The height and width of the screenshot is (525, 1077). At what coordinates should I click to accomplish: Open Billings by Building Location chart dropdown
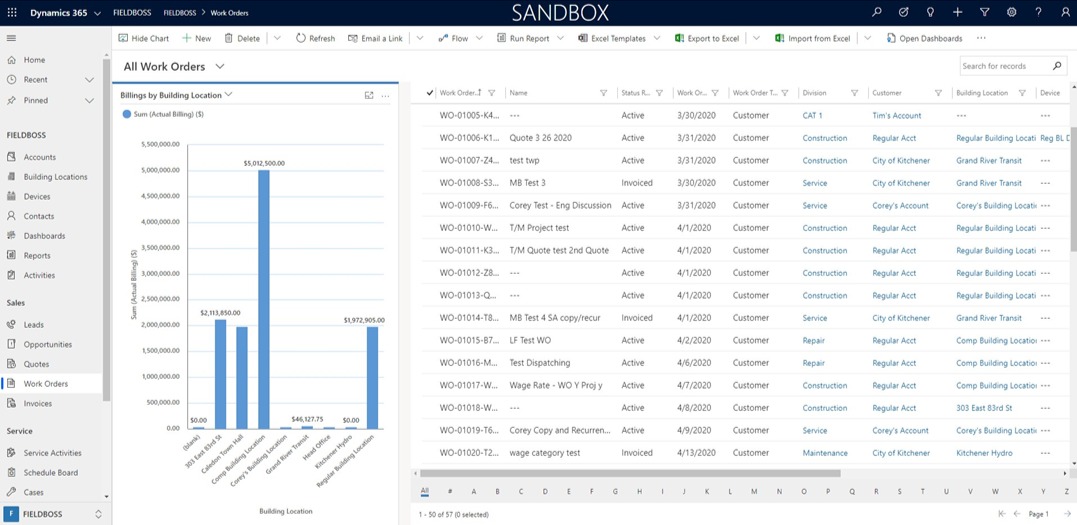(228, 95)
